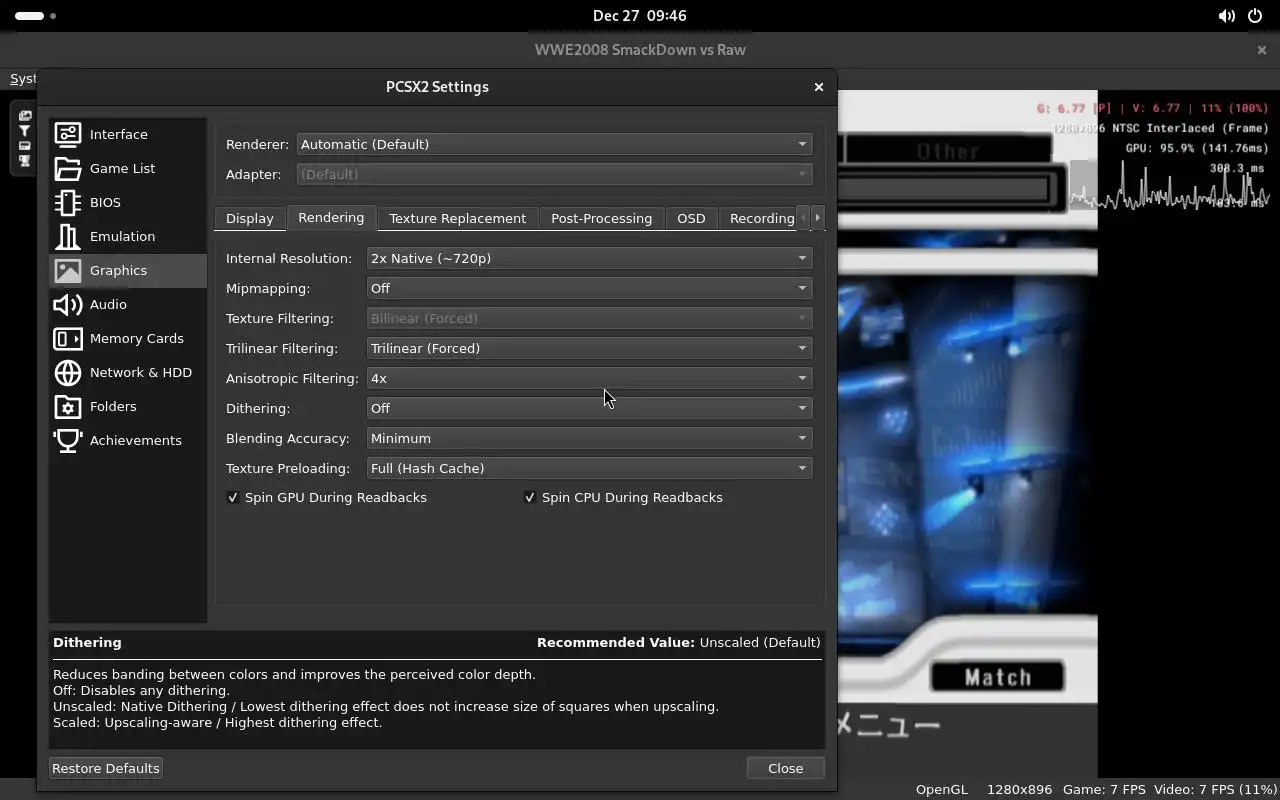This screenshot has width=1280, height=800.
Task: Switch to the Display tab
Action: pos(249,218)
